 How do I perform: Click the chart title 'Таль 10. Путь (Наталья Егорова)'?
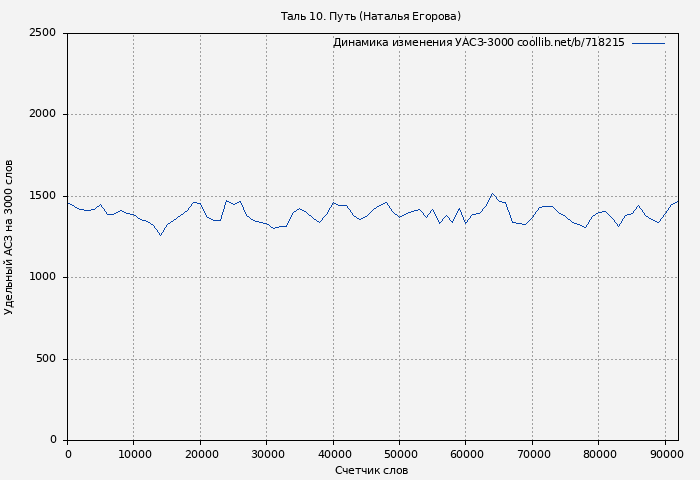click(x=370, y=16)
